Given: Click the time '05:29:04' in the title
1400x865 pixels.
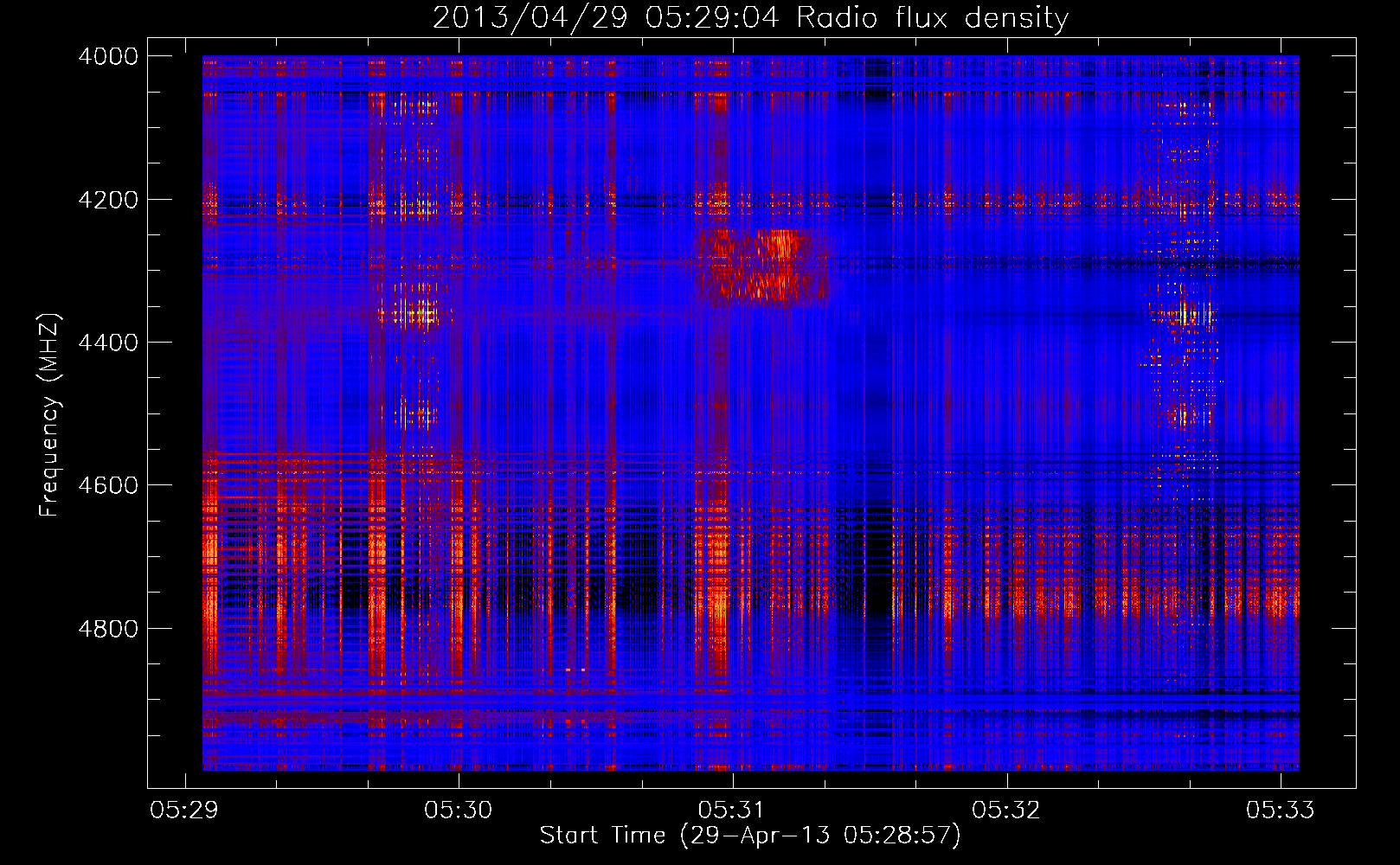Looking at the screenshot, I should [x=712, y=18].
